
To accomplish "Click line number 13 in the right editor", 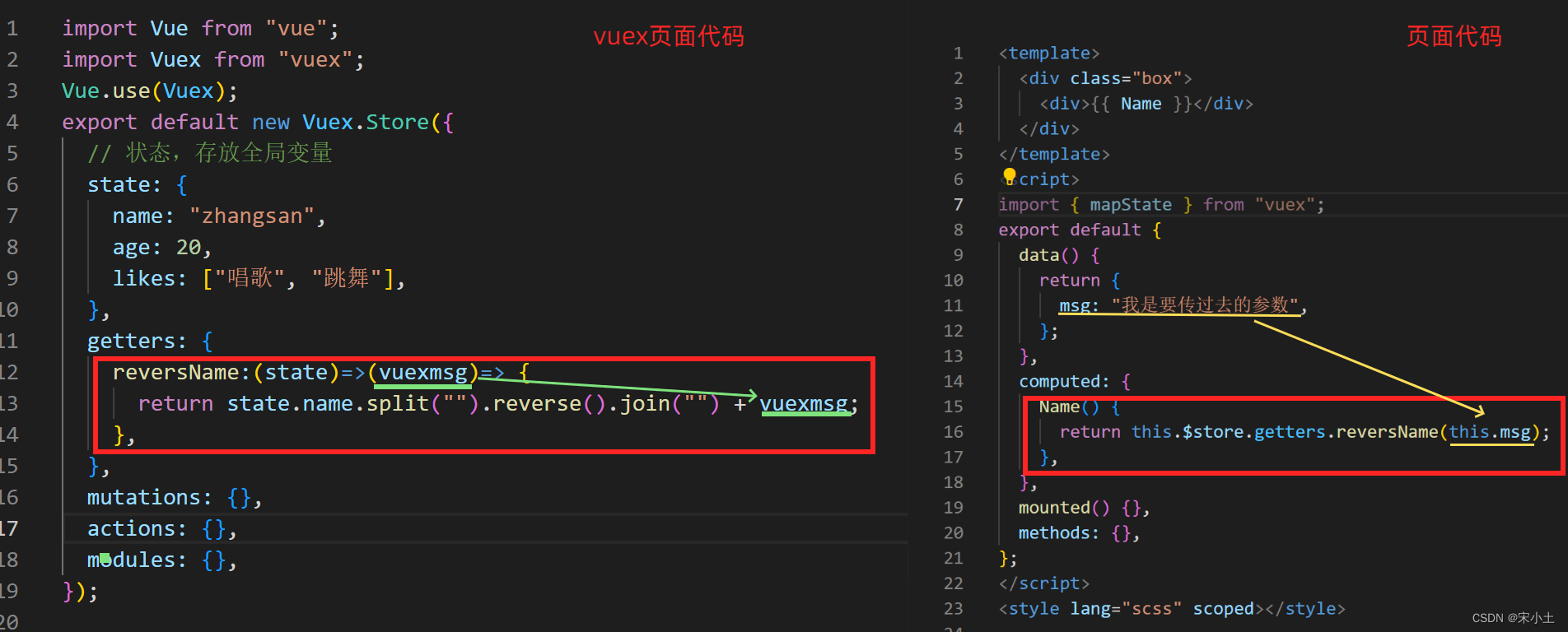I will click(954, 355).
